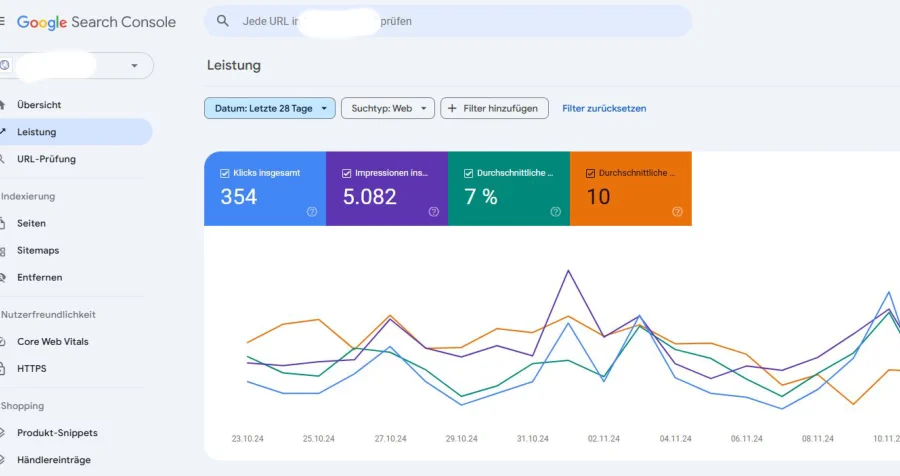Click the gauge icon next to Core Web Vitals

pos(2,342)
